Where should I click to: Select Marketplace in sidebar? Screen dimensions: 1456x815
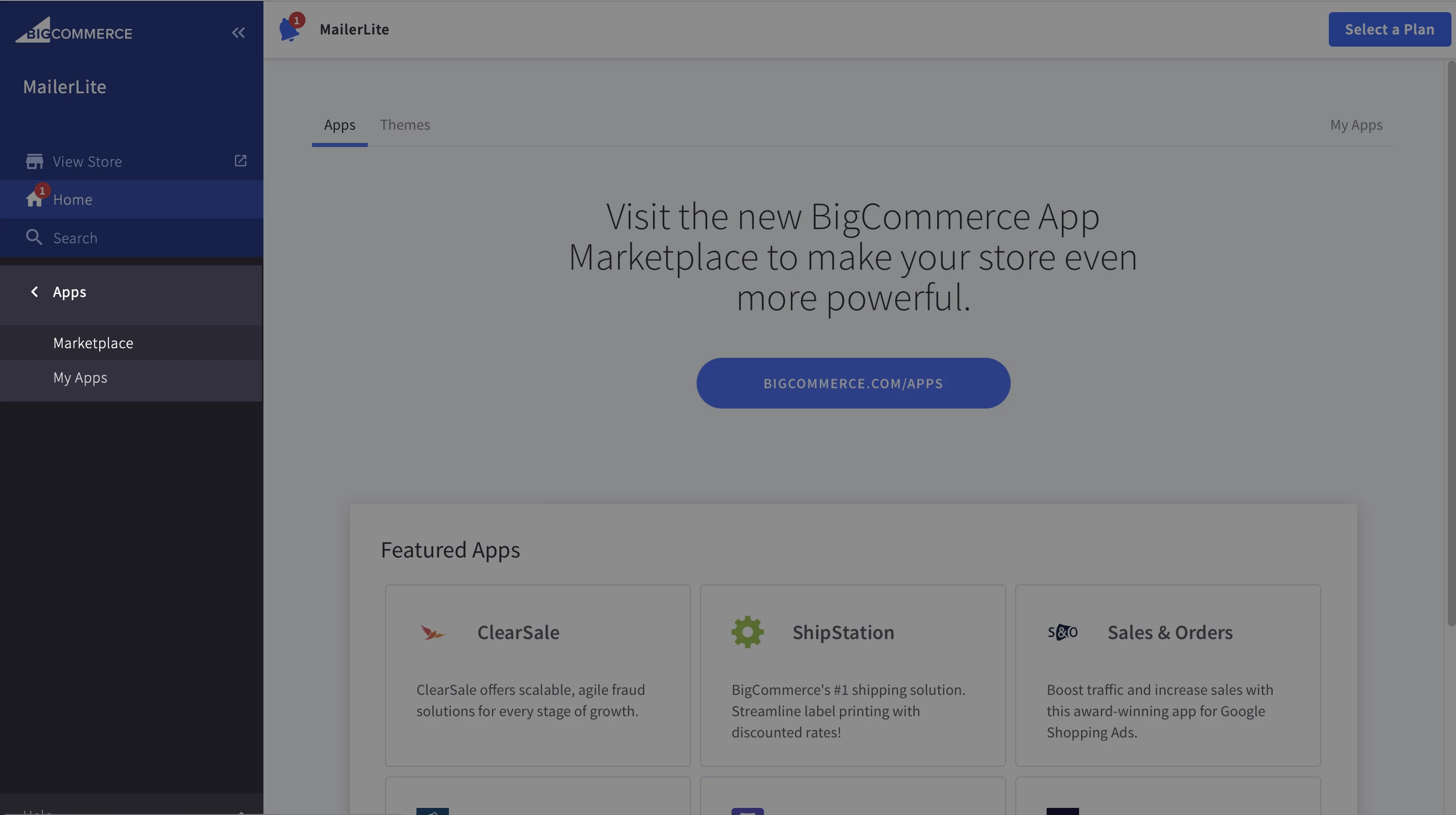[93, 343]
